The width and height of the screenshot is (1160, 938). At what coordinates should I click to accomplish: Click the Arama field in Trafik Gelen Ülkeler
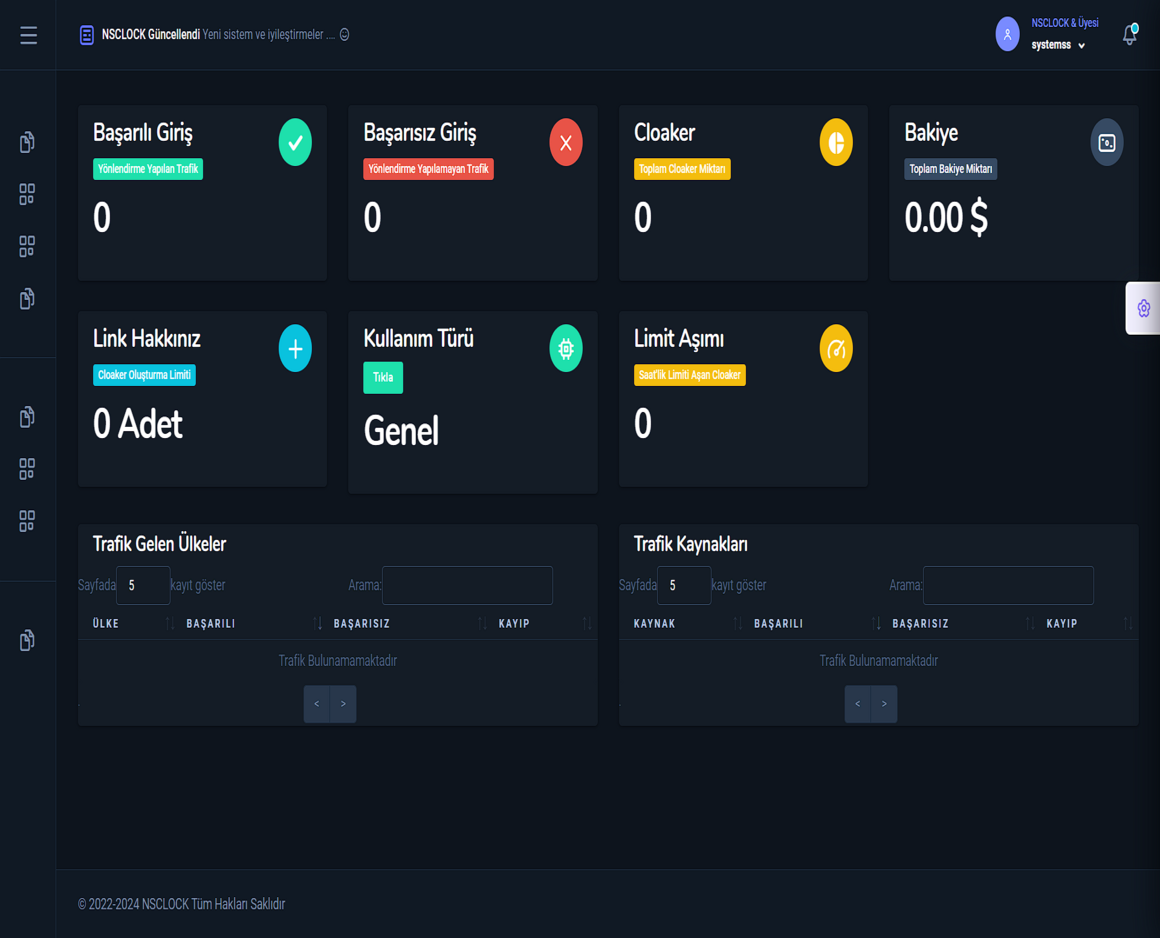coord(467,585)
